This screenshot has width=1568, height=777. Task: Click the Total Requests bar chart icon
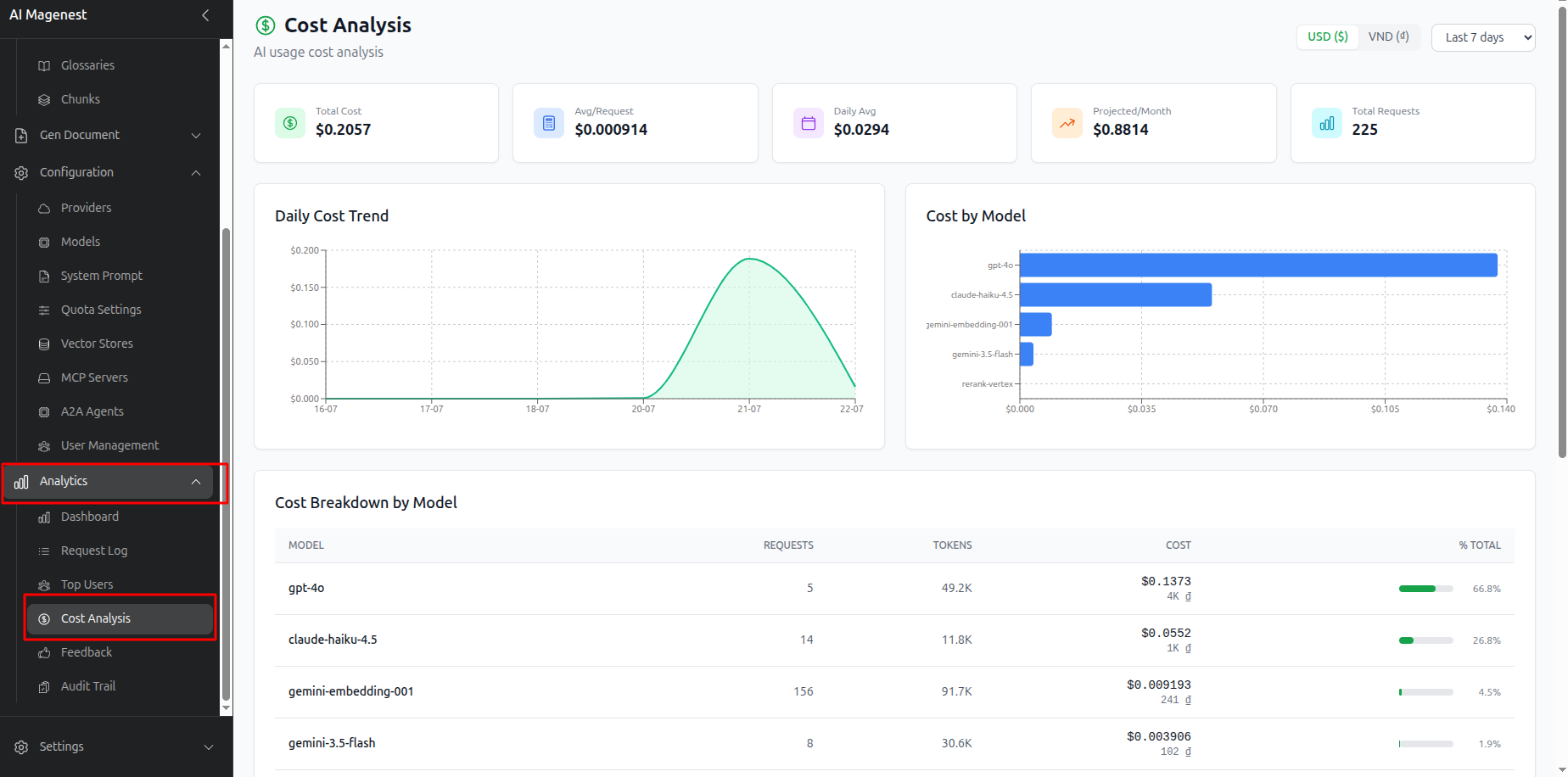coord(1327,123)
